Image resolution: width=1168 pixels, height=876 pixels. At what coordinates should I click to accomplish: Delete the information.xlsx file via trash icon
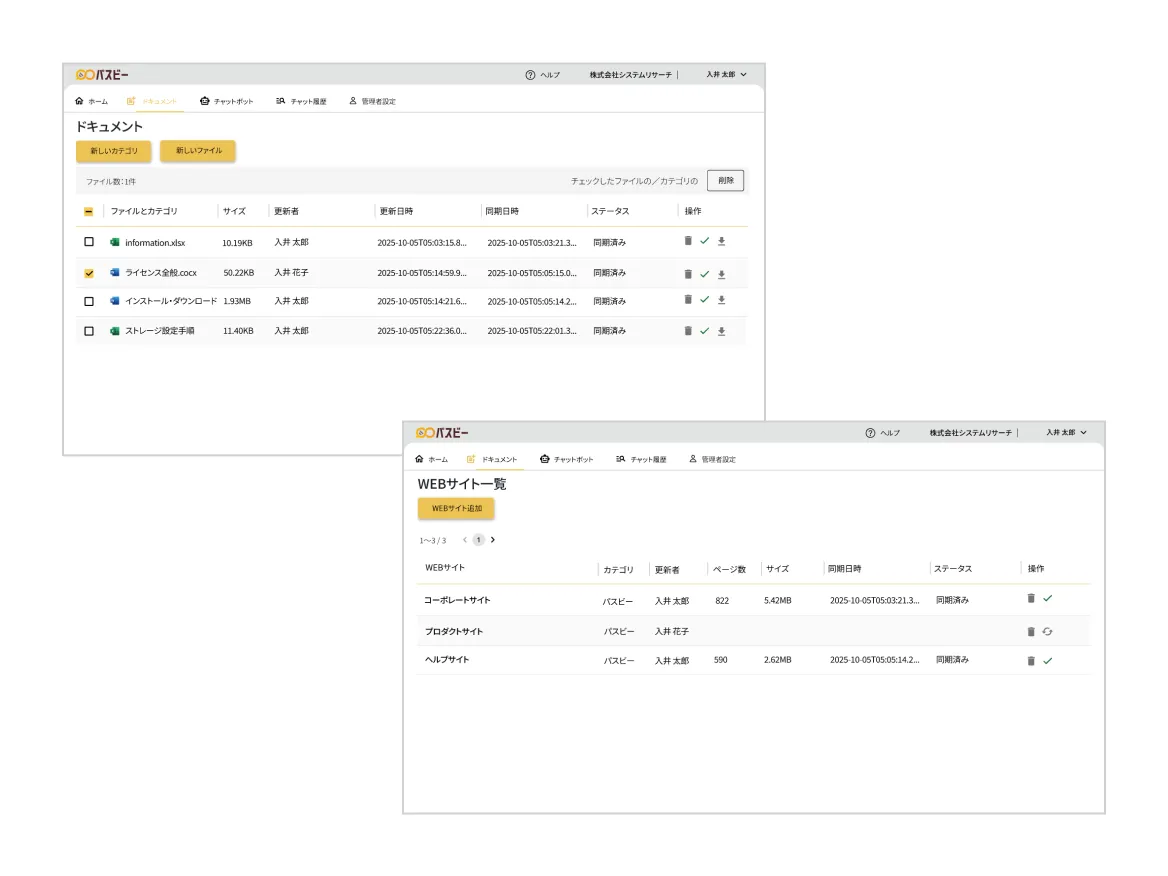688,241
